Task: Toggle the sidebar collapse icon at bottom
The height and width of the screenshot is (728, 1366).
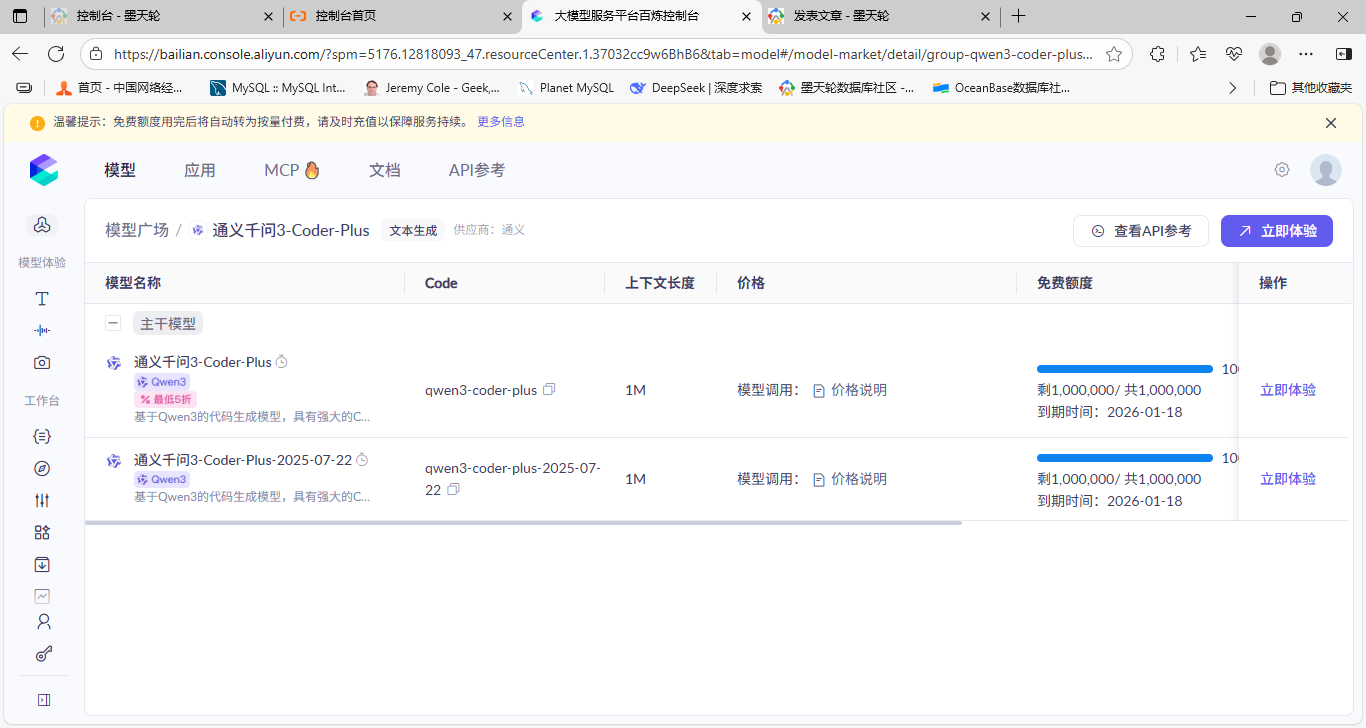Action: [43, 700]
